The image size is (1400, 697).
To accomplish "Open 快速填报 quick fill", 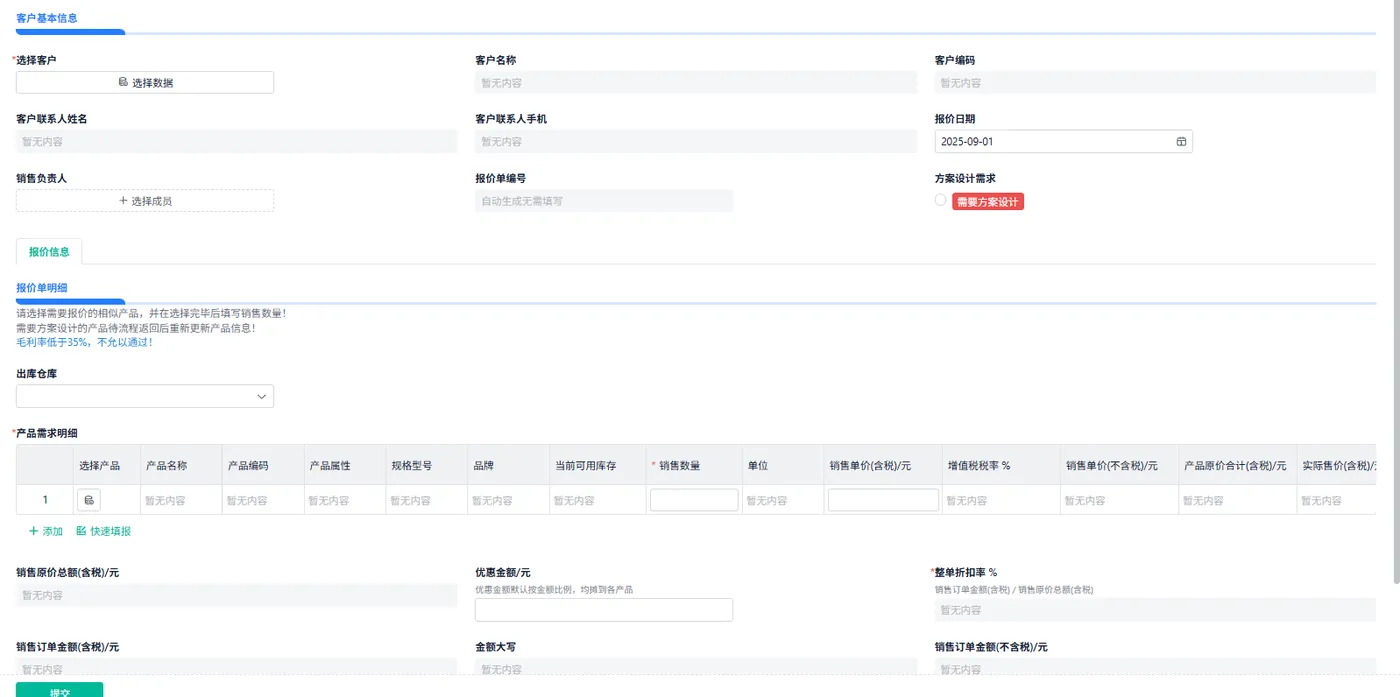I will point(103,531).
